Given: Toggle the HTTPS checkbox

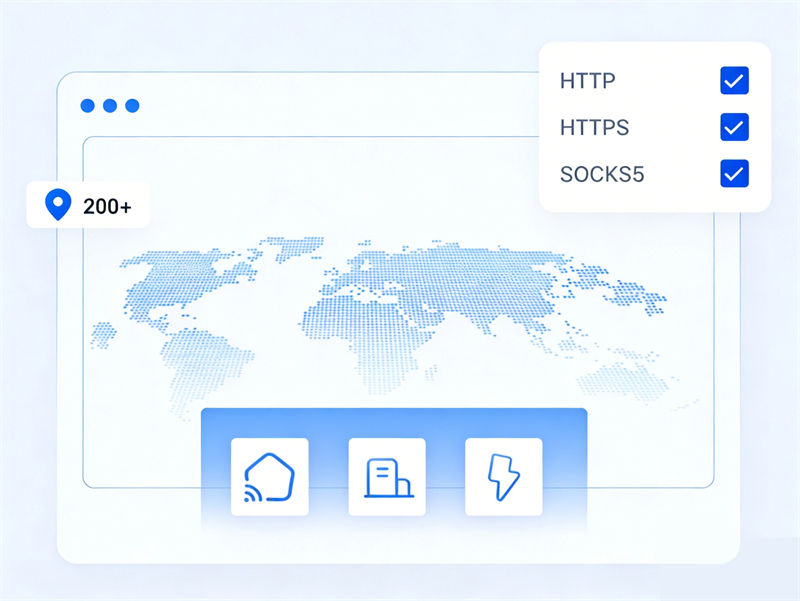Looking at the screenshot, I should click(734, 127).
